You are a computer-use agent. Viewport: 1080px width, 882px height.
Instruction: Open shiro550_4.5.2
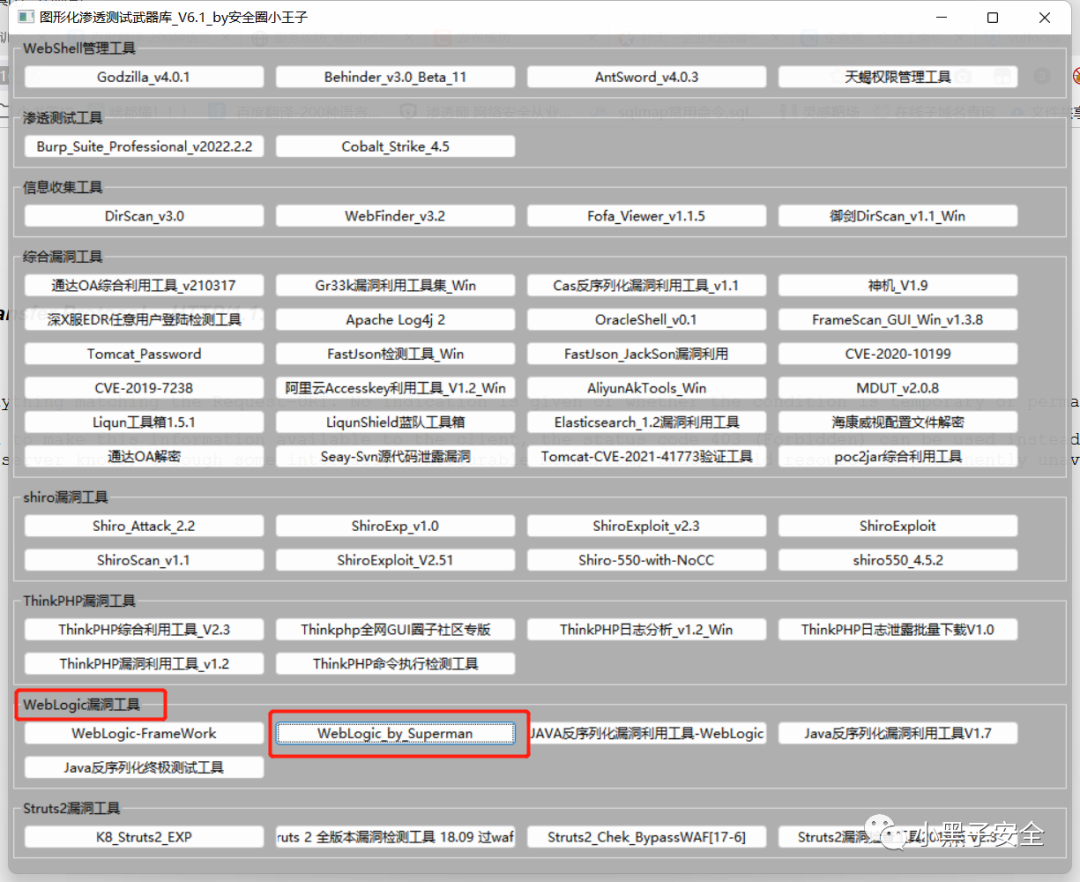[898, 560]
